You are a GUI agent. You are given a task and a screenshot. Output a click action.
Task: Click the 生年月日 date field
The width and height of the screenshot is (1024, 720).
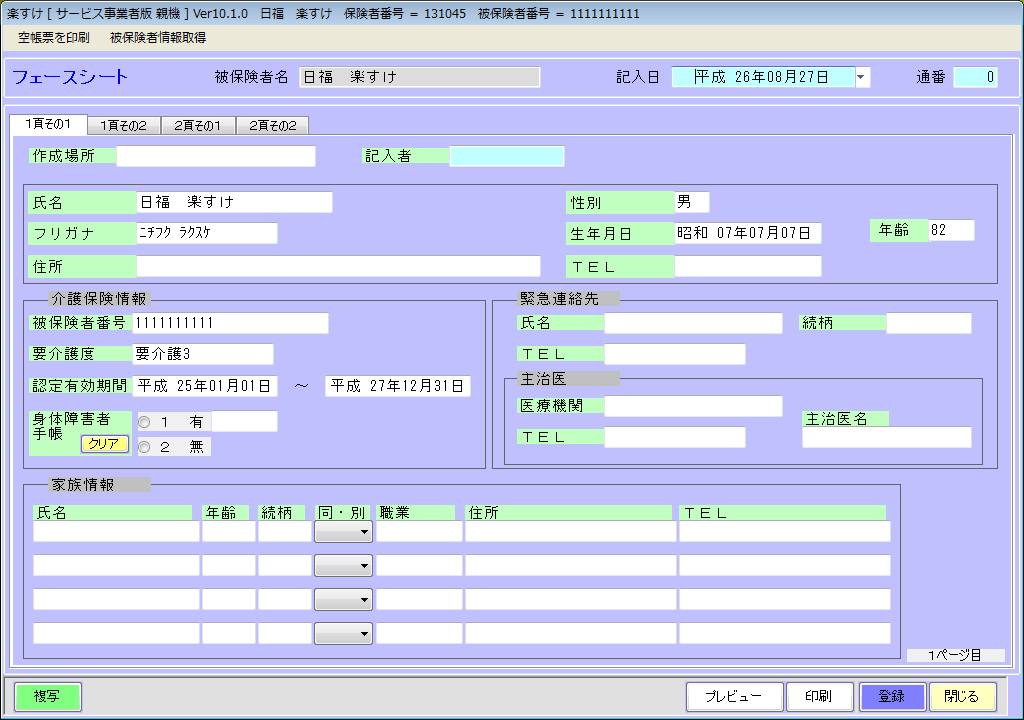click(x=748, y=233)
